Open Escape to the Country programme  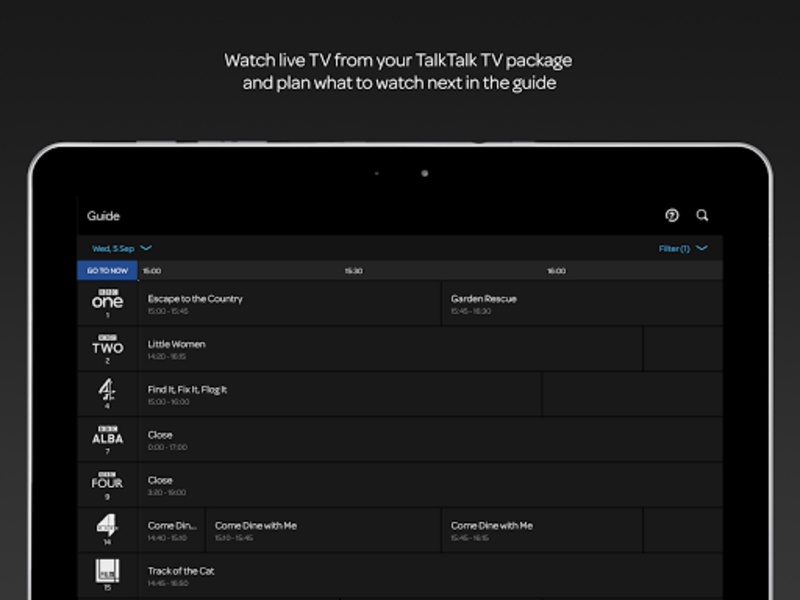[x=290, y=303]
